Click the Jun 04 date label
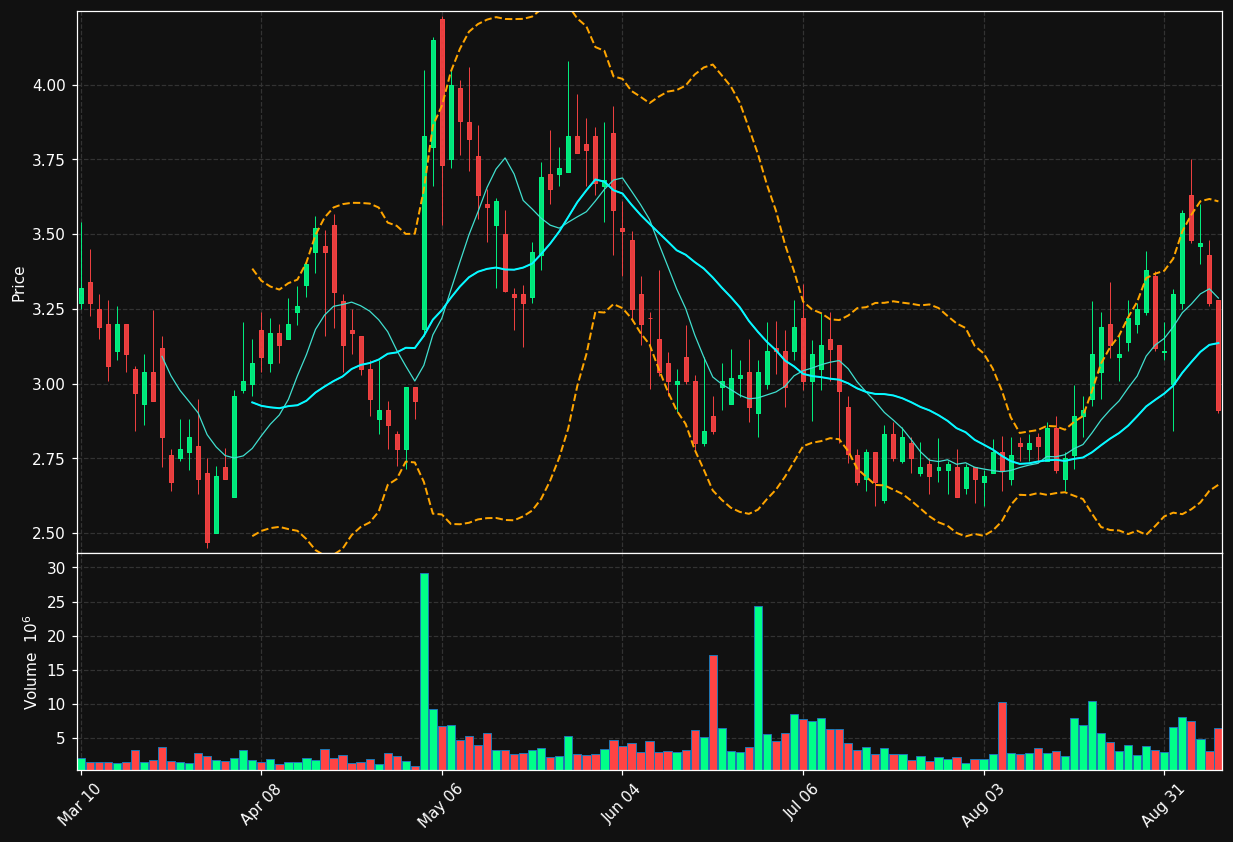Viewport: 1233px width, 842px height. (620, 804)
